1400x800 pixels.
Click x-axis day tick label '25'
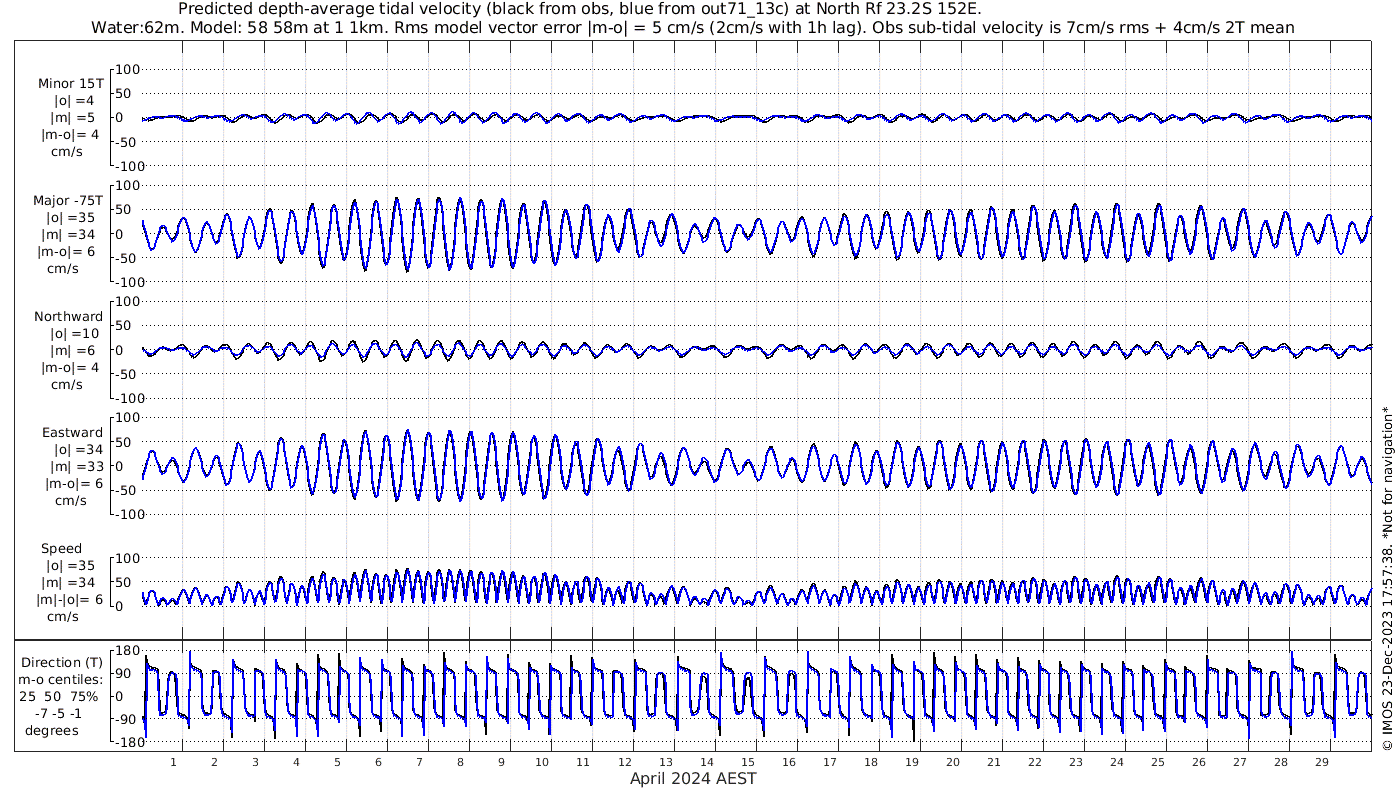click(x=1158, y=762)
